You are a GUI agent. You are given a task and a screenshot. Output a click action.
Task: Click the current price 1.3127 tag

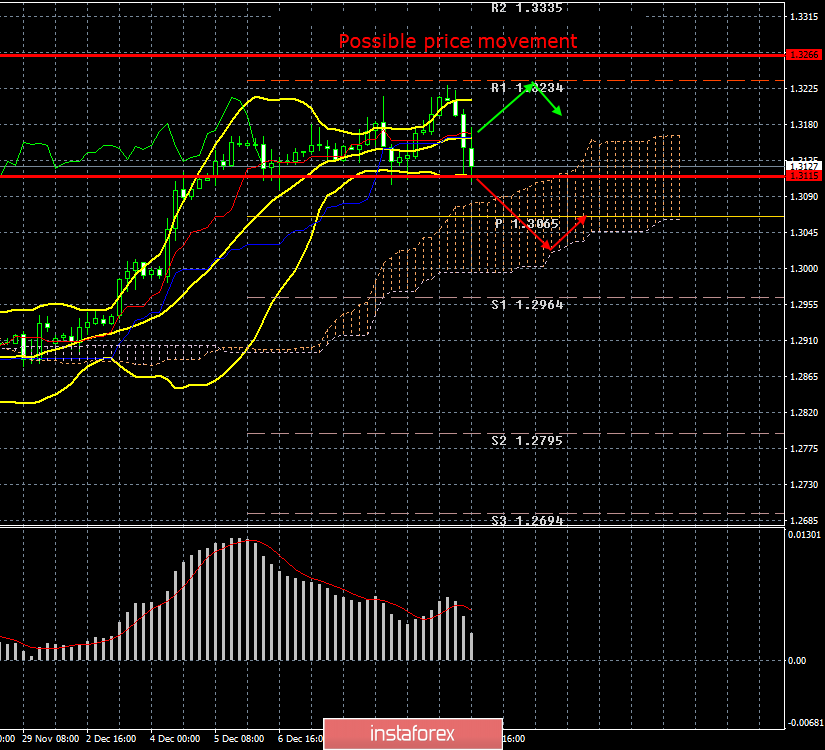pyautogui.click(x=803, y=166)
